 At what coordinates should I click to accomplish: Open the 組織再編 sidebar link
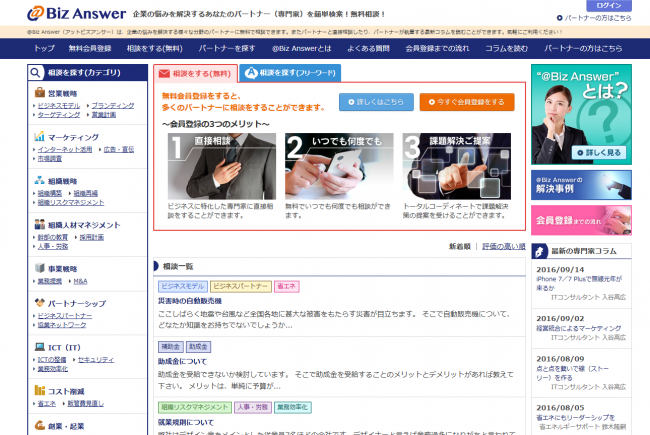[x=86, y=193]
